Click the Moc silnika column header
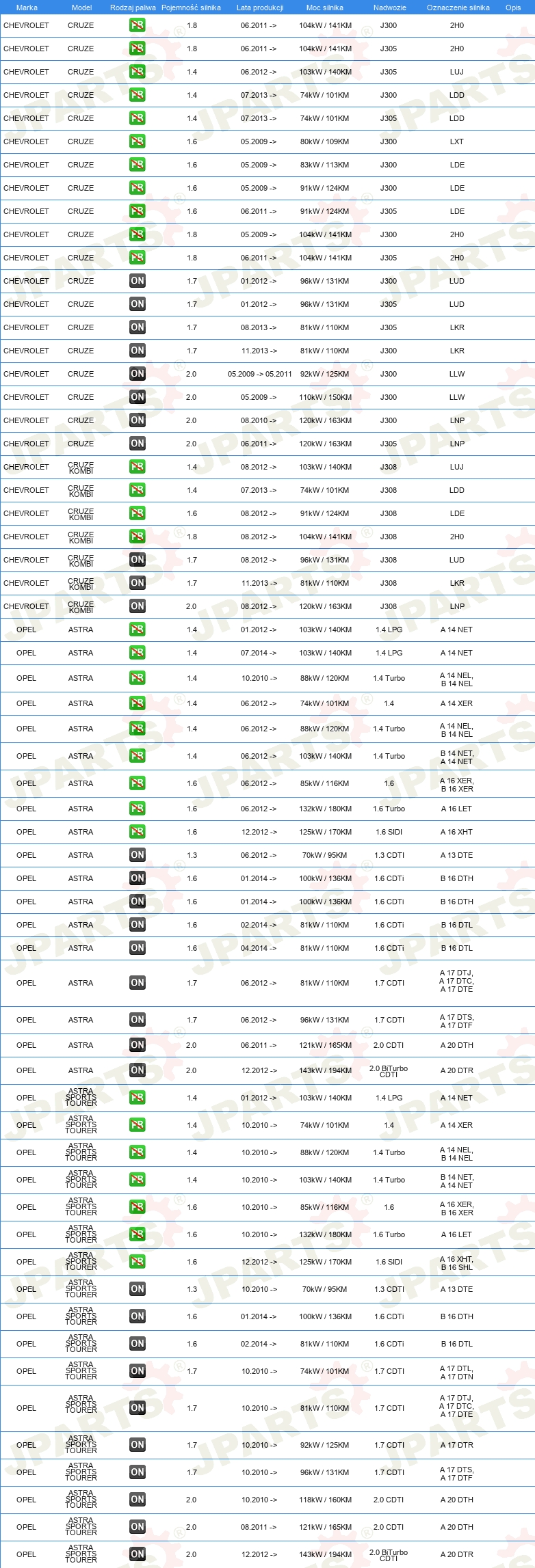Viewport: 535px width, 1568px height. click(x=325, y=8)
